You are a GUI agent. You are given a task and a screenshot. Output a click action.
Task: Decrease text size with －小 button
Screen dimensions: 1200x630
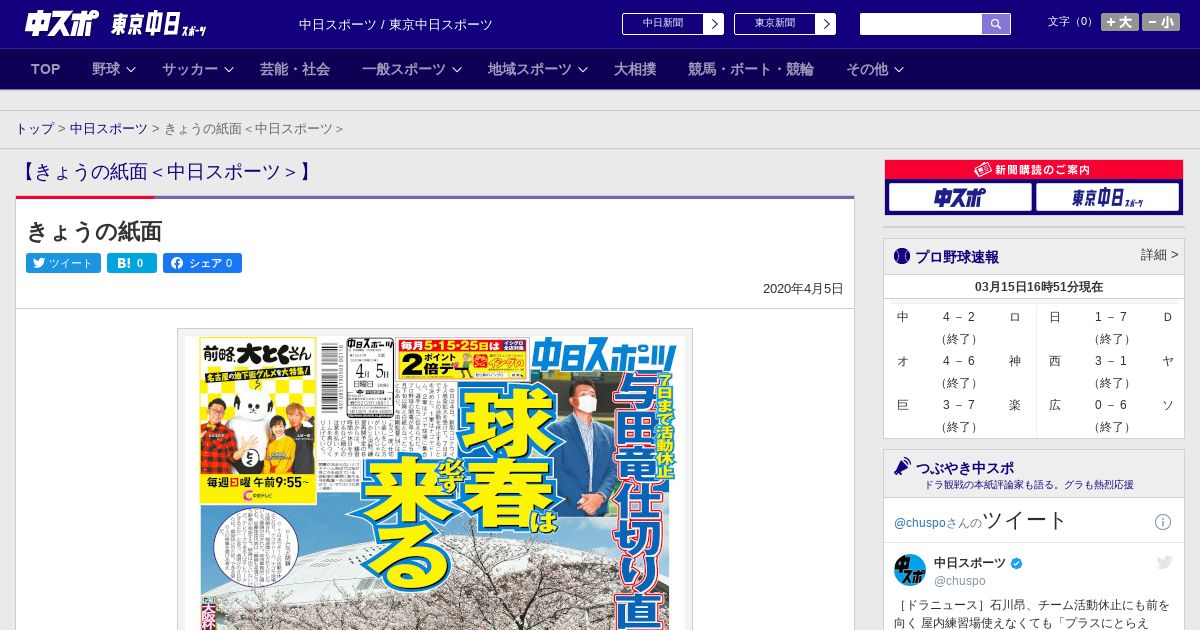pyautogui.click(x=1161, y=22)
